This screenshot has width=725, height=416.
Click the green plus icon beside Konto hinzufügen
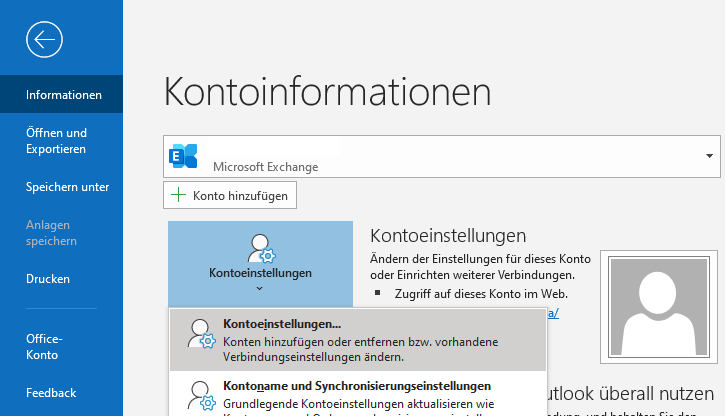pos(178,195)
